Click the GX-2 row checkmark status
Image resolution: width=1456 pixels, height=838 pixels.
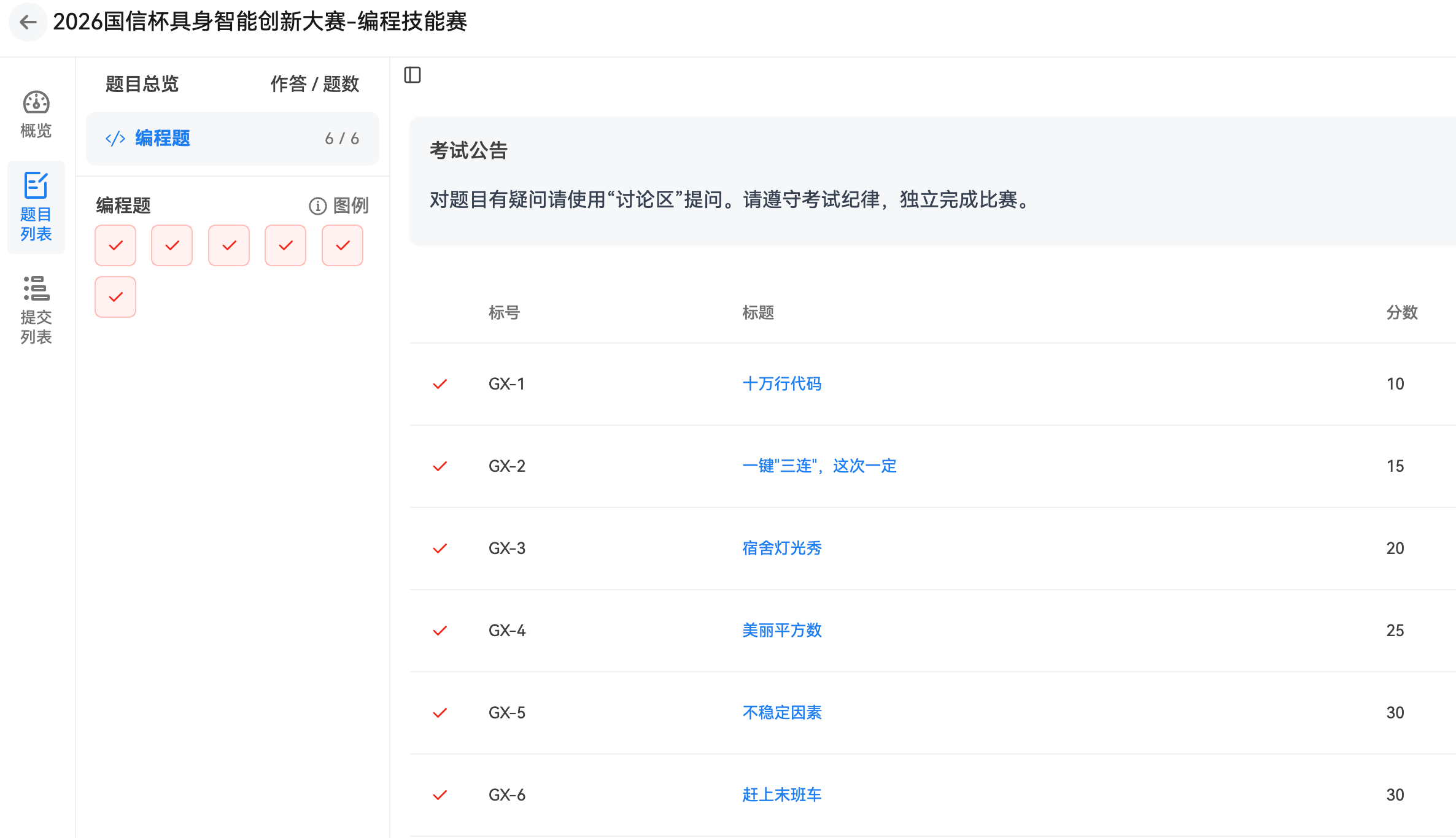click(x=440, y=466)
